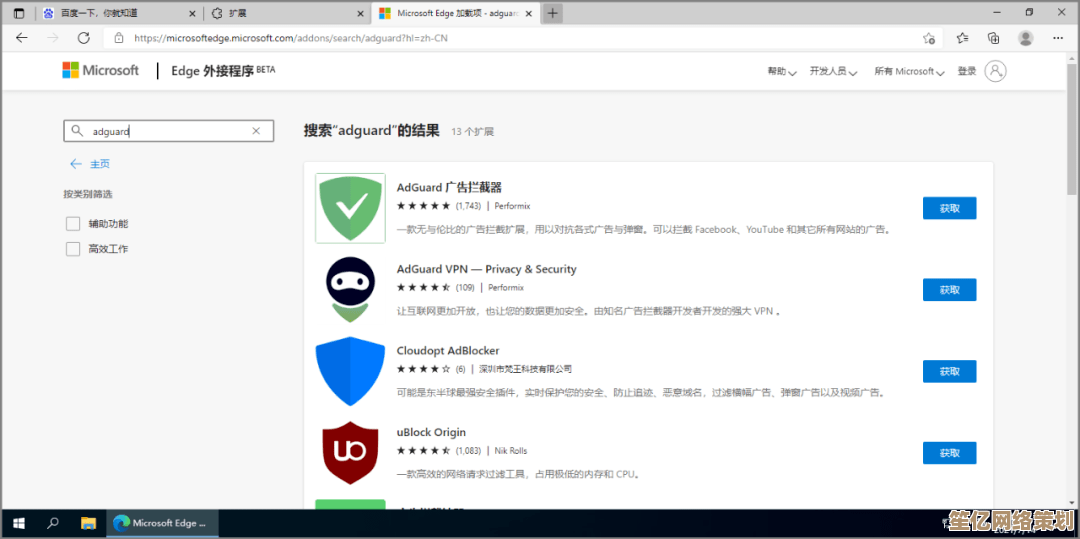1080x539 pixels.
Task: Click the search magnifier icon in search box
Action: pyautogui.click(x=77, y=131)
